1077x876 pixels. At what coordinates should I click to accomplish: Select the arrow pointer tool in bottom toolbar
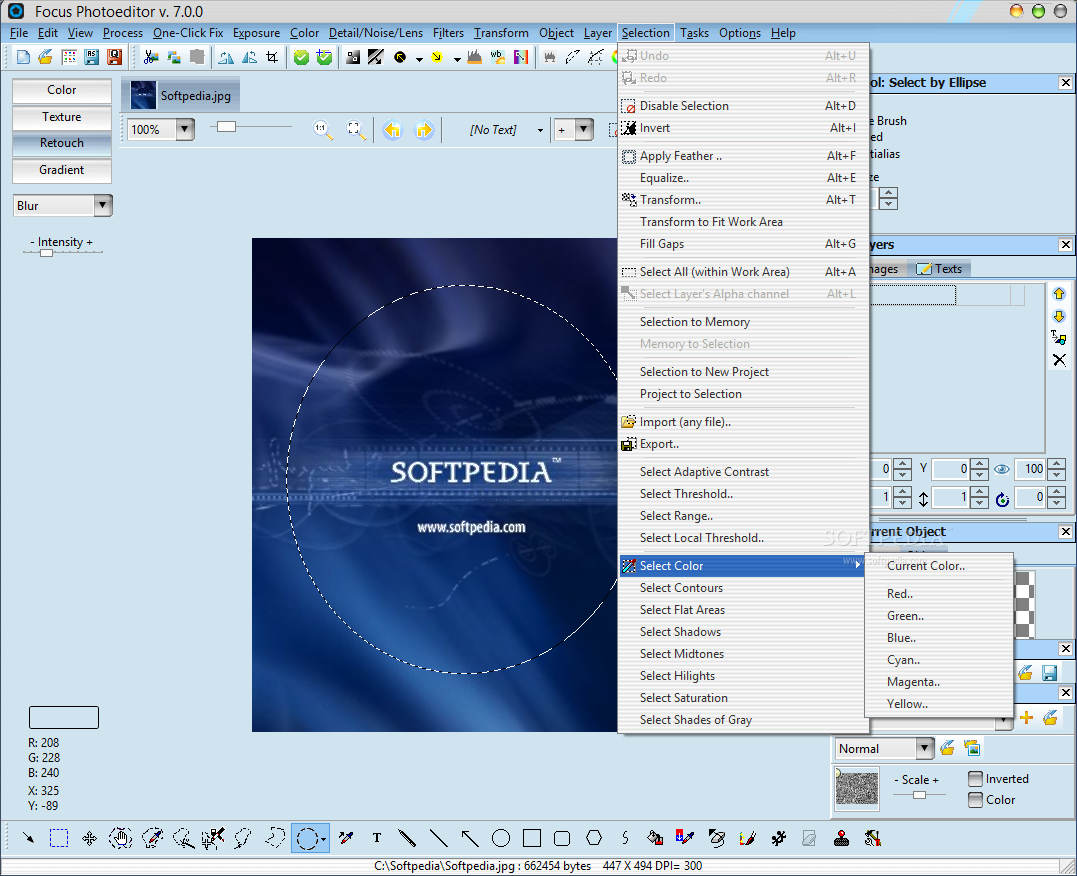tap(28, 838)
